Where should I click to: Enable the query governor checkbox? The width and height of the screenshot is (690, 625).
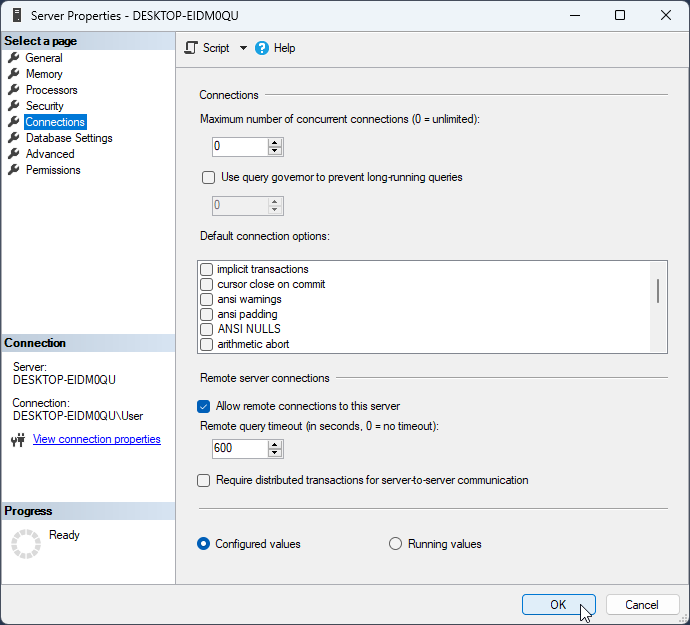(x=209, y=177)
